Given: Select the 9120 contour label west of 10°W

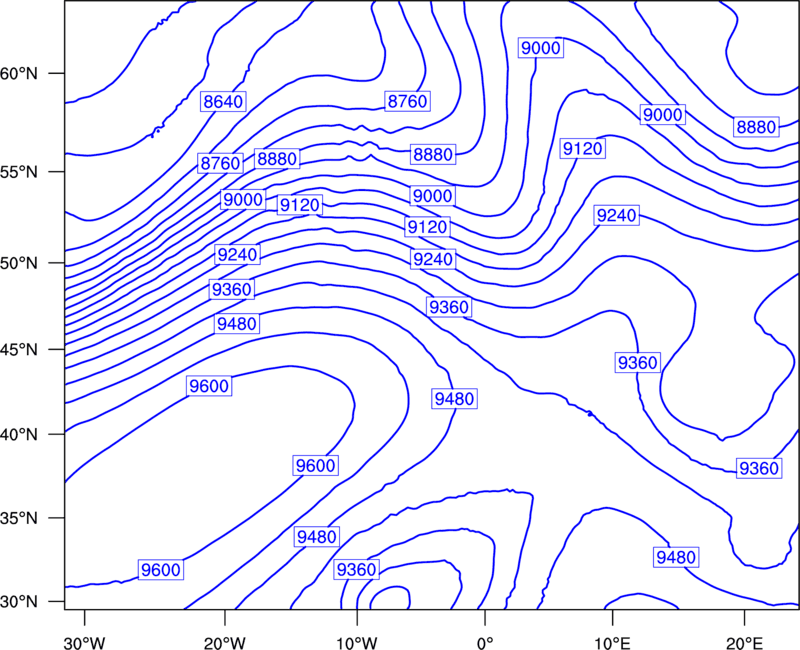Looking at the screenshot, I should (x=300, y=205).
